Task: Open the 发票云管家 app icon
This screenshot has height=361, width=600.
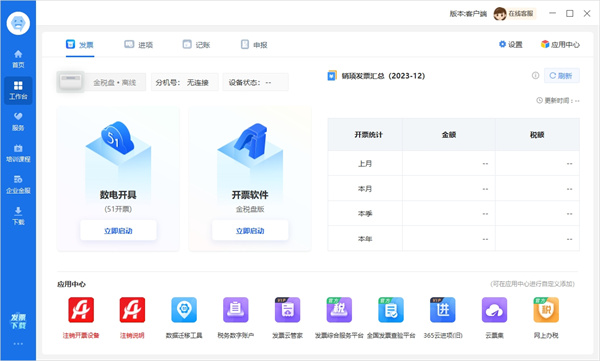Action: pos(287,310)
